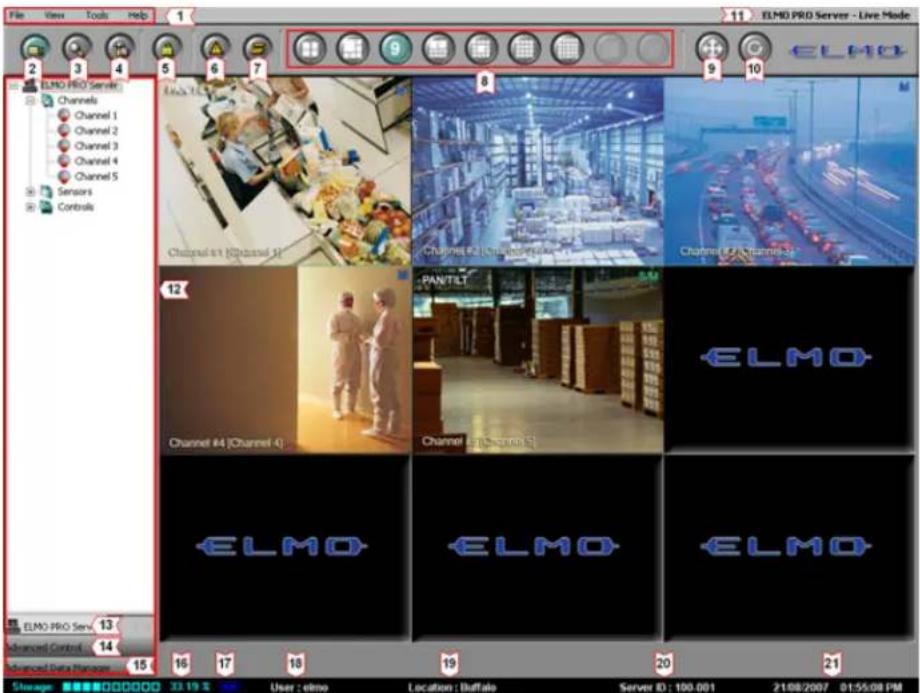
Task: Select layout button right of the green 9
Action: (x=438, y=48)
